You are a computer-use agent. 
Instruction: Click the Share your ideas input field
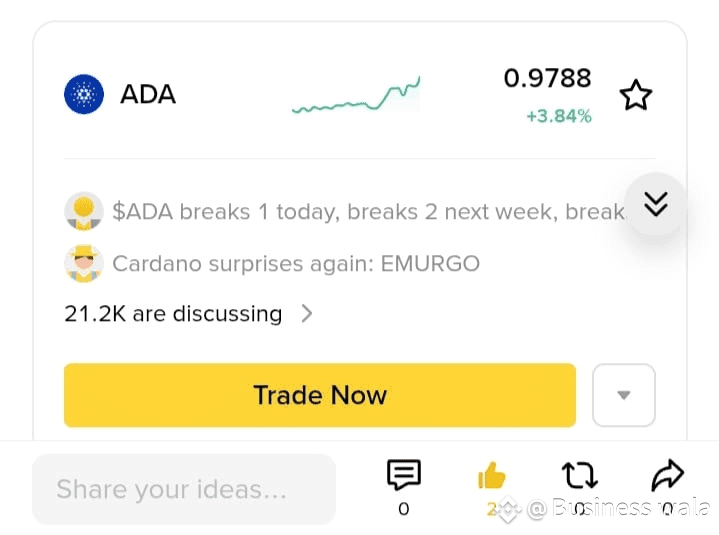(x=184, y=489)
